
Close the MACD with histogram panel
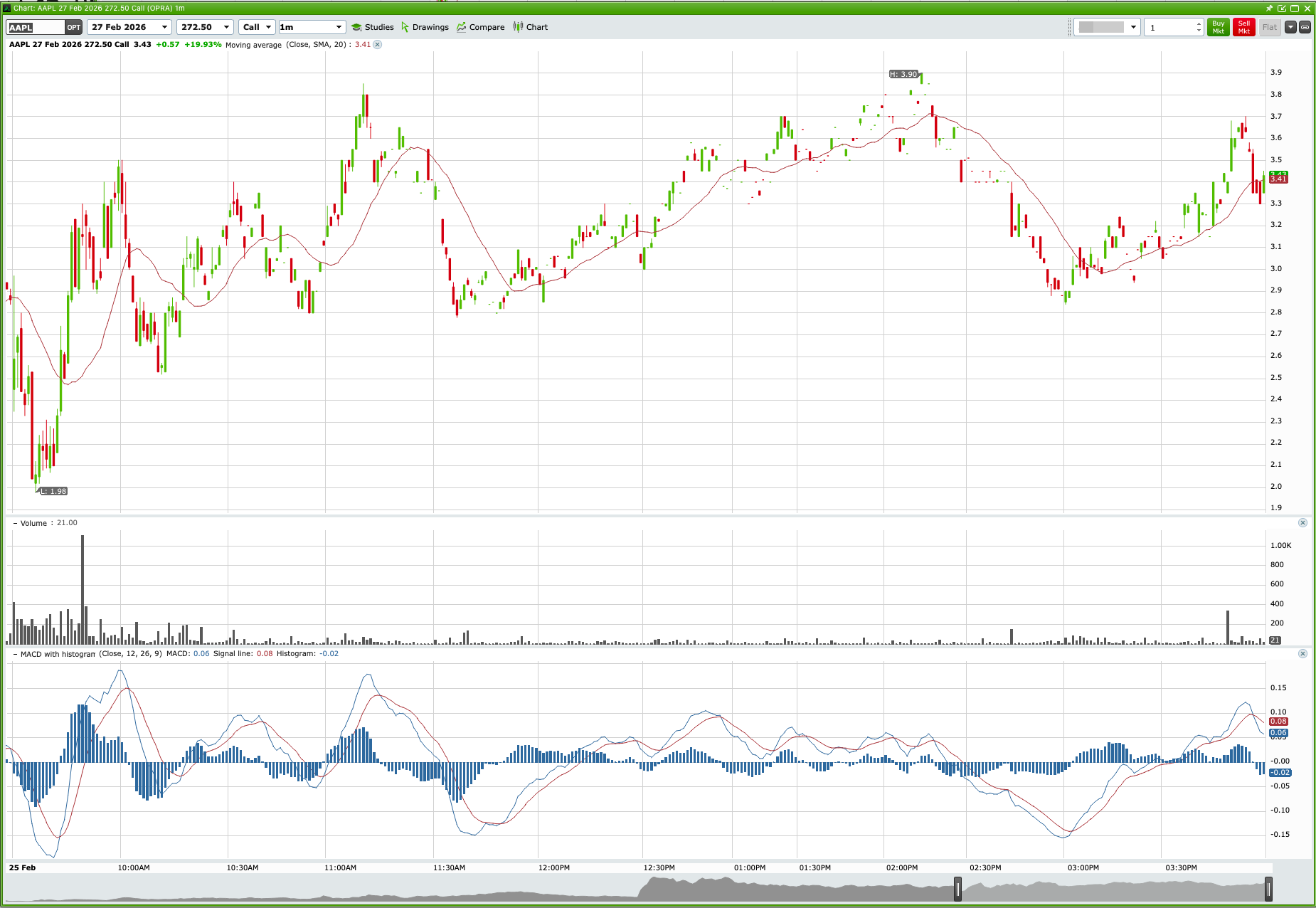[1302, 653]
